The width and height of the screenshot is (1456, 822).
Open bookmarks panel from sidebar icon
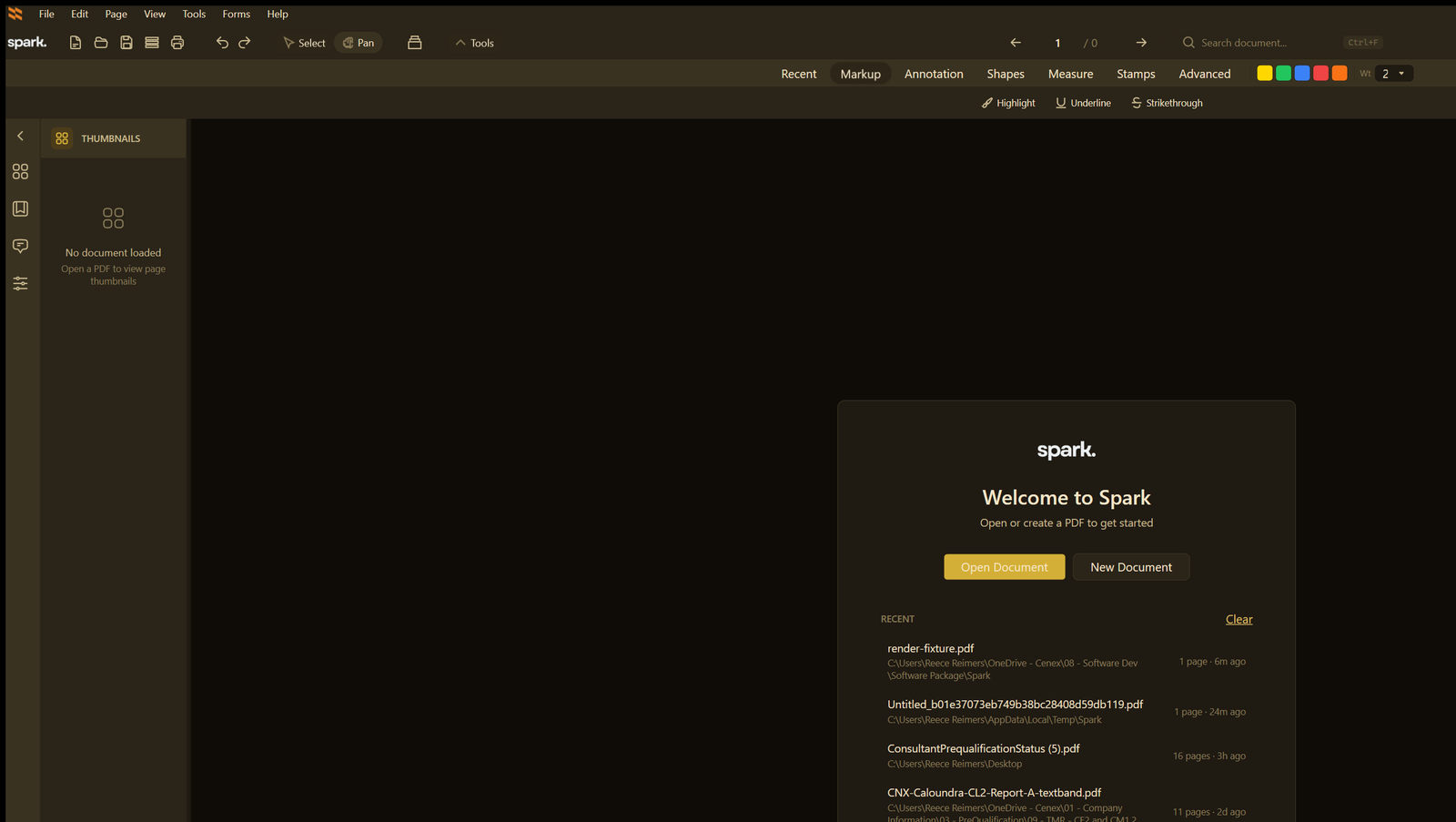coord(20,208)
